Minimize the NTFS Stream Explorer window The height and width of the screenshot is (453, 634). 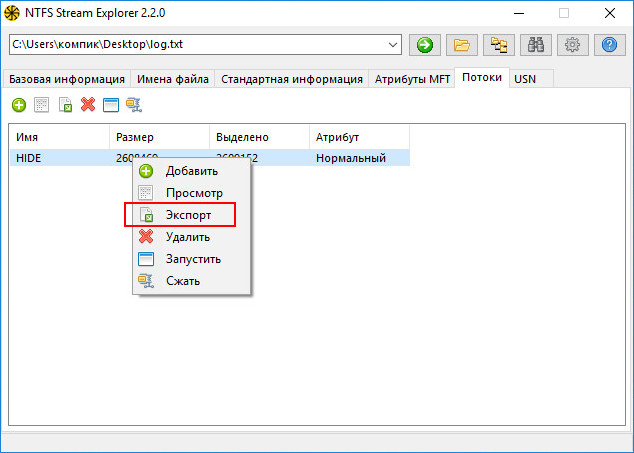tap(519, 13)
